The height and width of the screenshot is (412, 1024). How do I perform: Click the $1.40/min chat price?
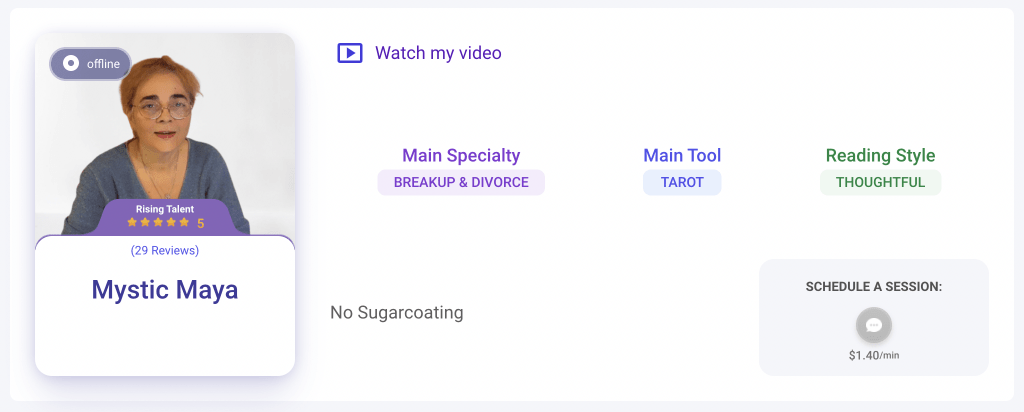coord(874,356)
